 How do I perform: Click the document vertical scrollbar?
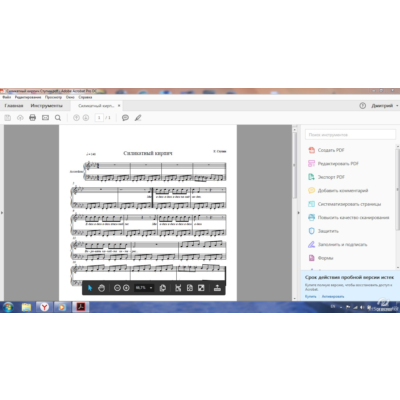pyautogui.click(x=295, y=166)
